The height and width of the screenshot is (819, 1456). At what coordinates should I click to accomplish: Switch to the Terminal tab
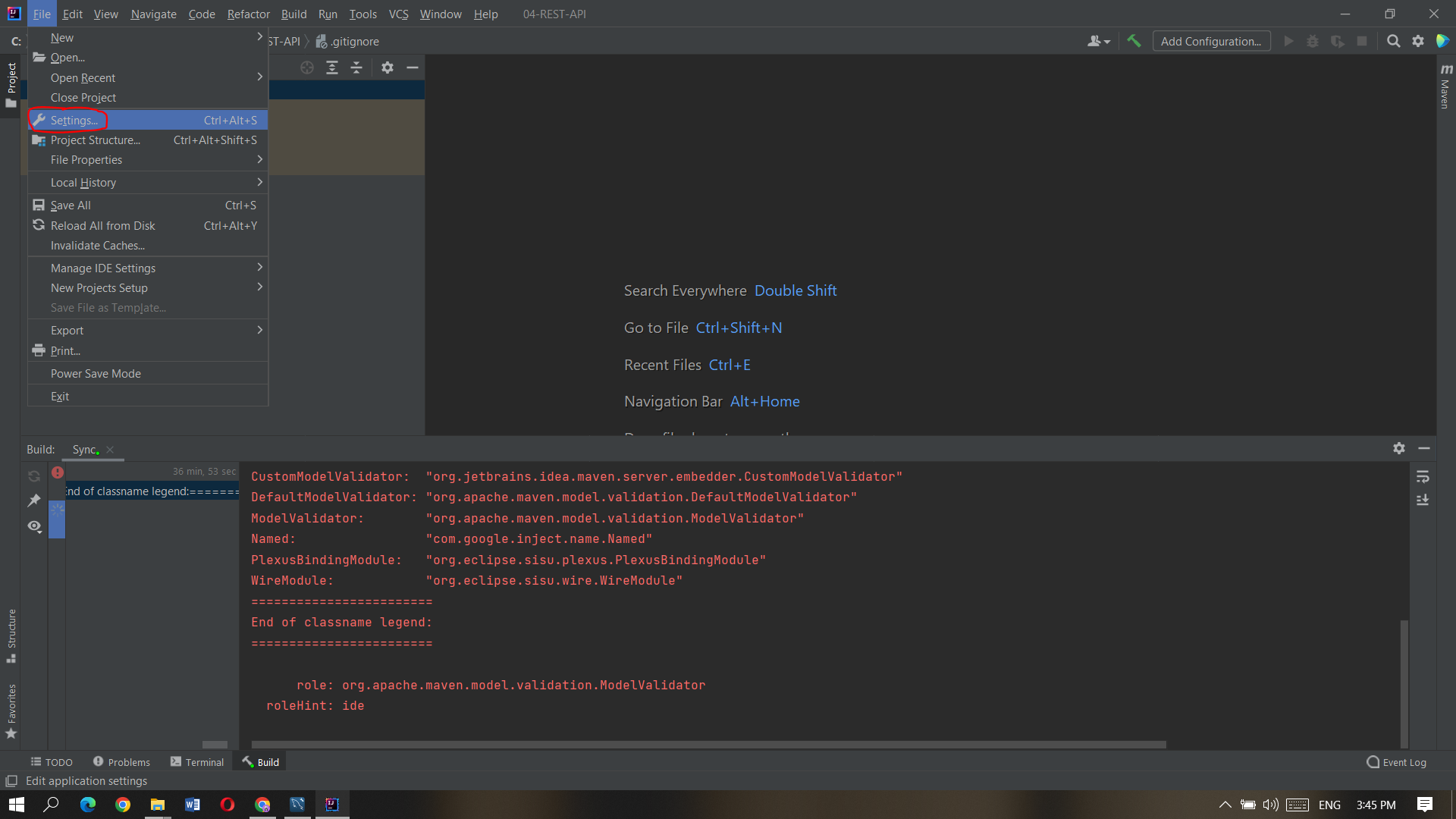[197, 762]
